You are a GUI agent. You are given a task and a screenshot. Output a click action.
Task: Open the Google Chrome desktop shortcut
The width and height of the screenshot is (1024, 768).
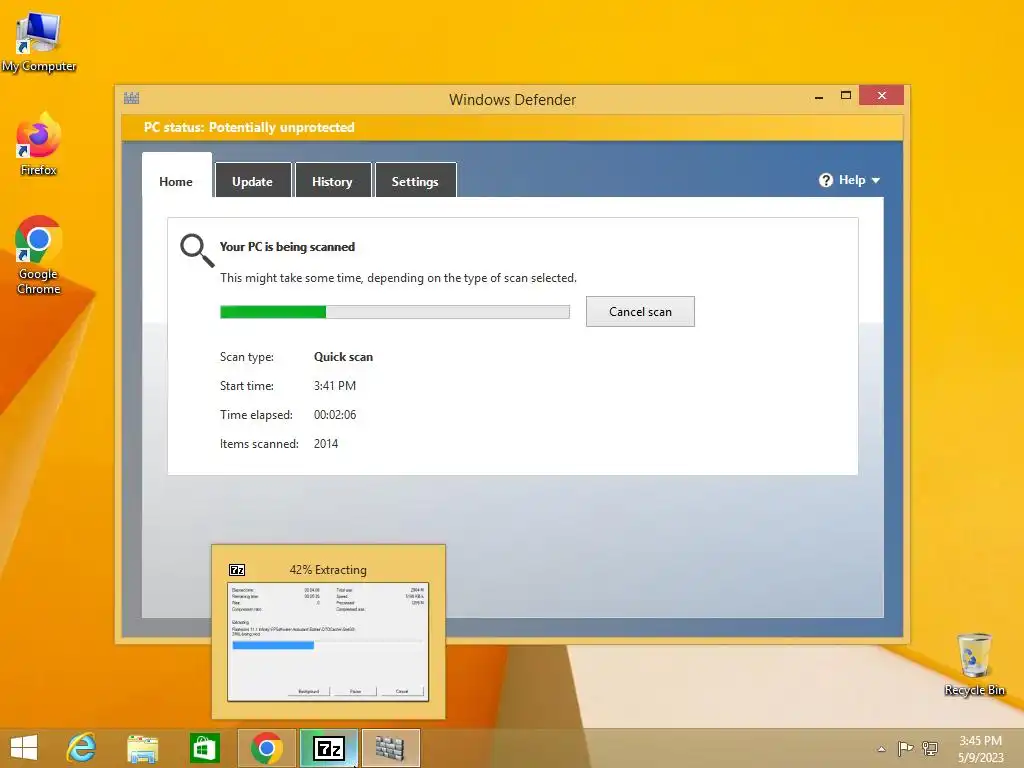[x=38, y=255]
